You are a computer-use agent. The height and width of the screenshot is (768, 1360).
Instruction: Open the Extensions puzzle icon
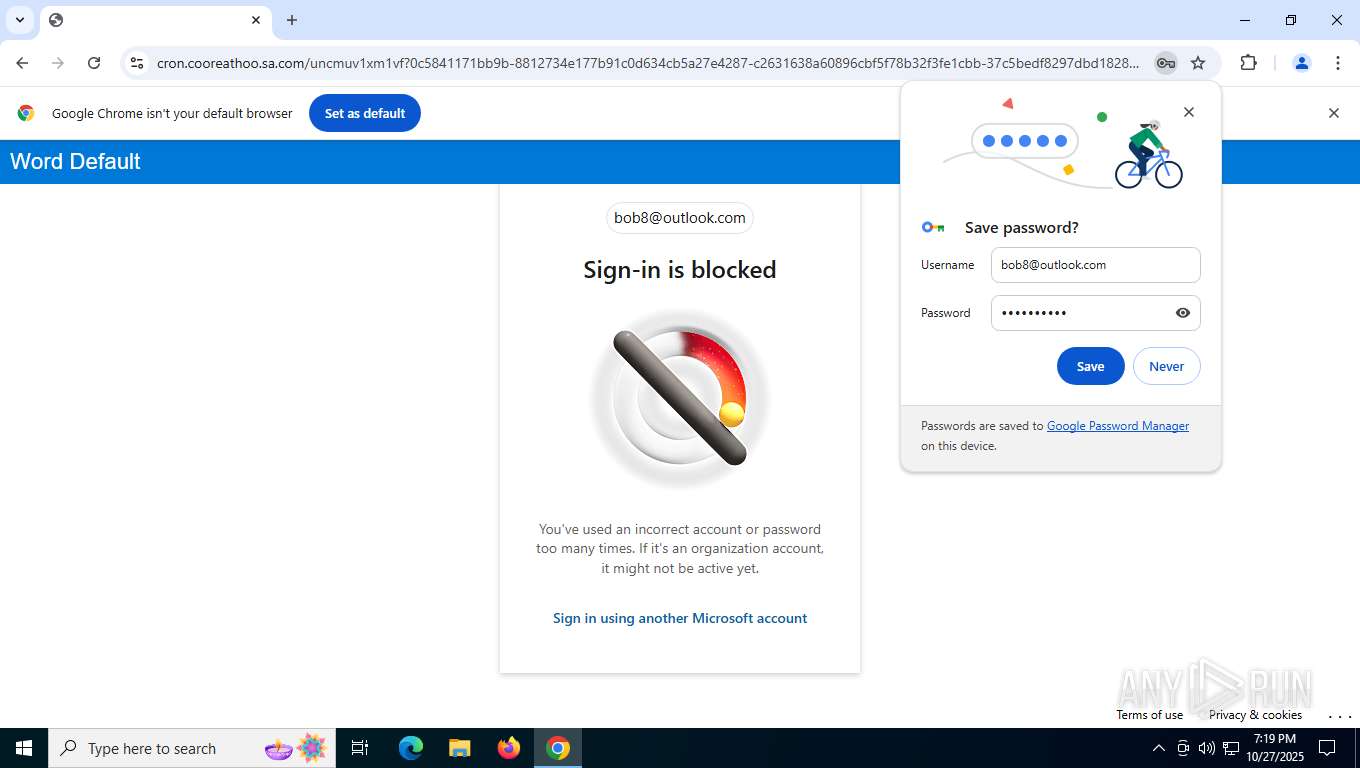1248,63
